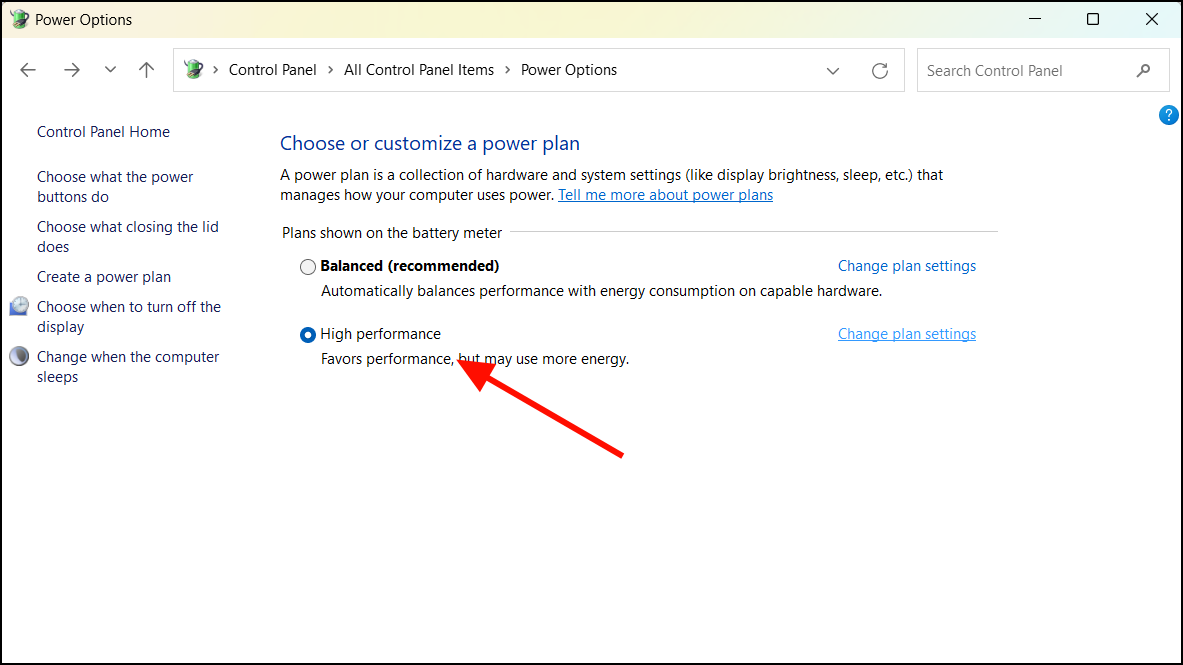Open the address bar history dropdown
1183x665 pixels.
[833, 70]
